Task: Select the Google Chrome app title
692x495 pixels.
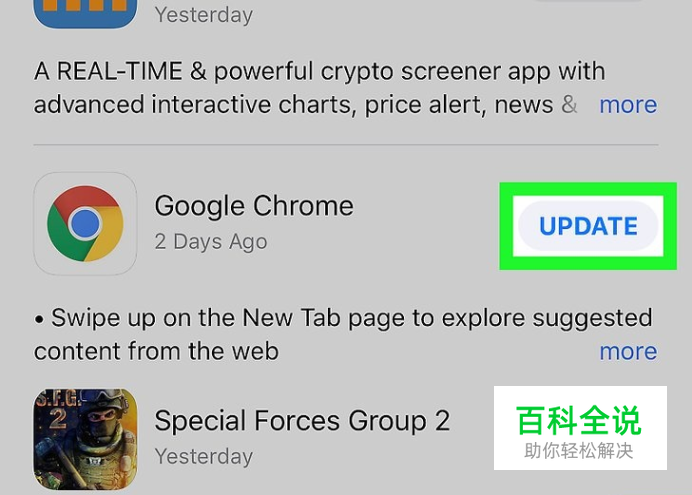Action: point(254,206)
